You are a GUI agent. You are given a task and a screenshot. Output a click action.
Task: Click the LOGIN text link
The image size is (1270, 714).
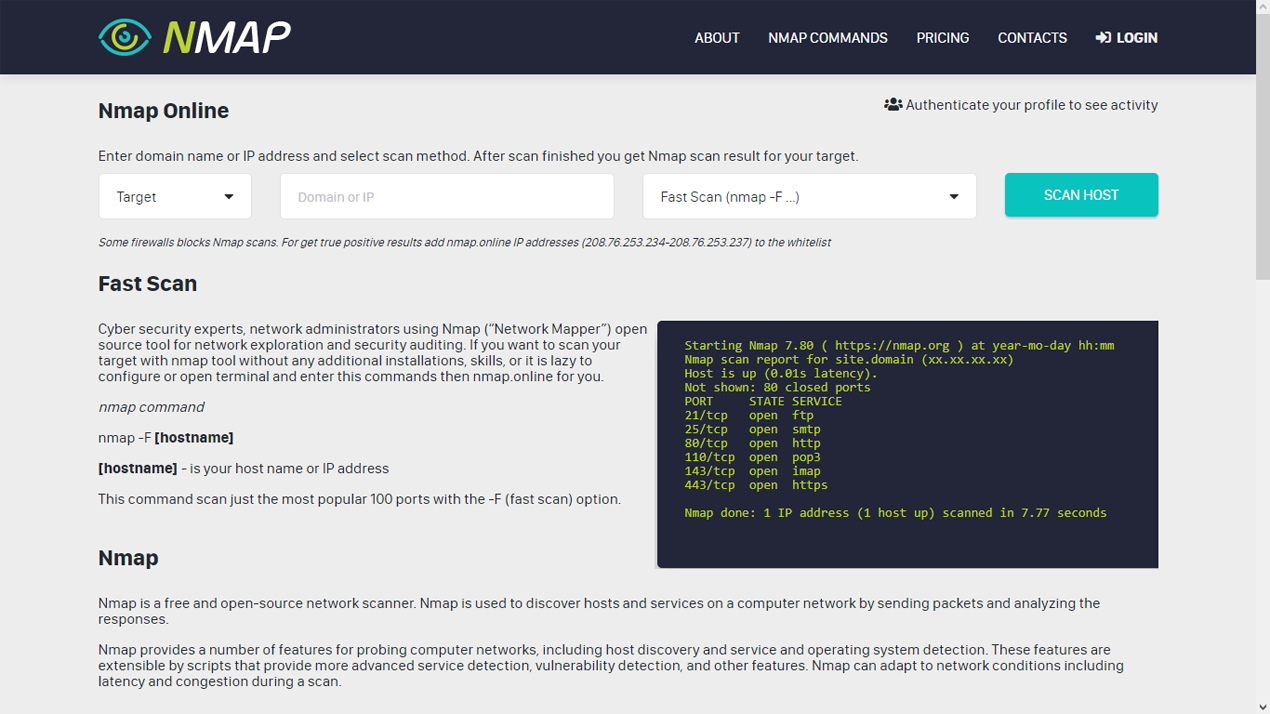[x=1137, y=38]
